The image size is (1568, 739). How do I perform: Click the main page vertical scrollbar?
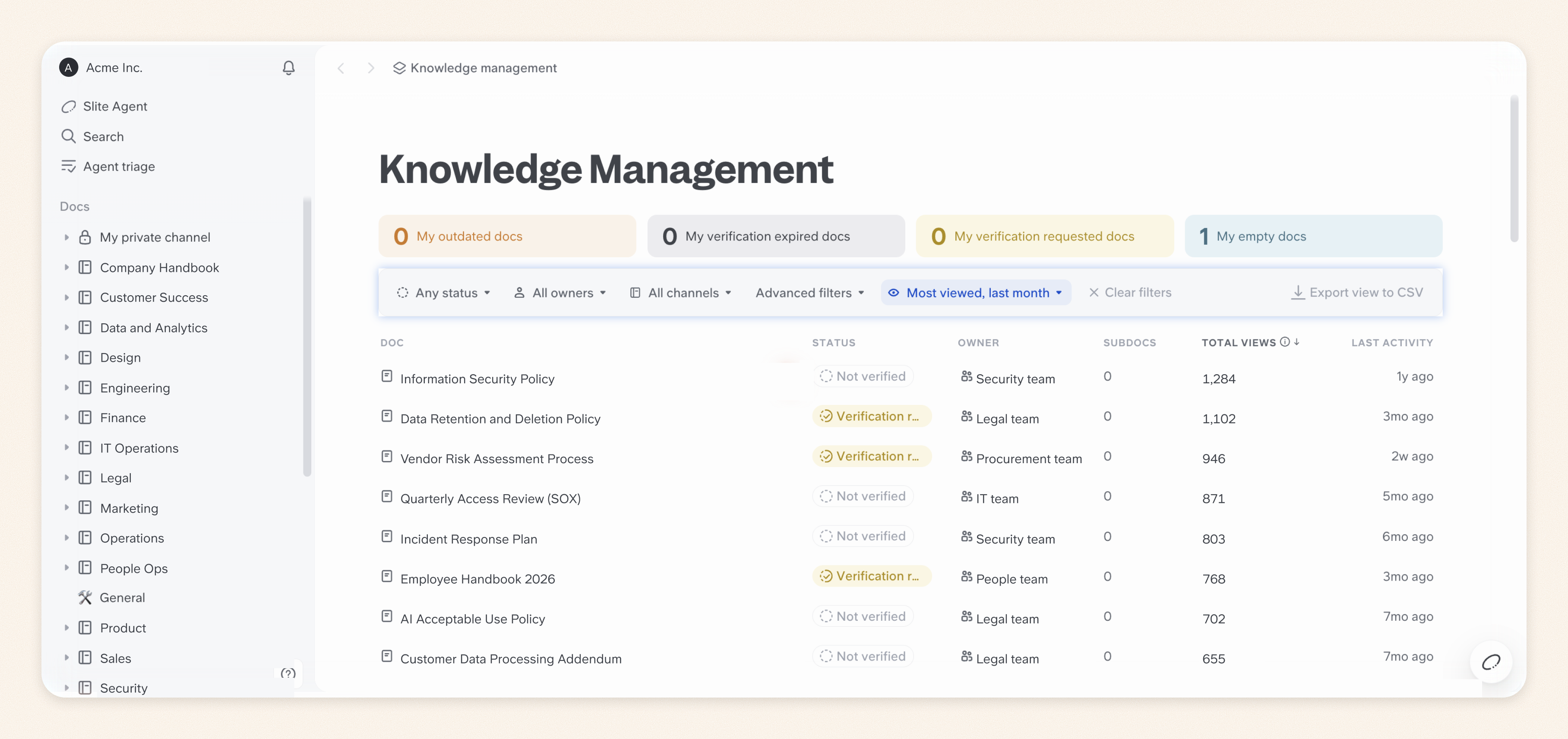pyautogui.click(x=1514, y=169)
